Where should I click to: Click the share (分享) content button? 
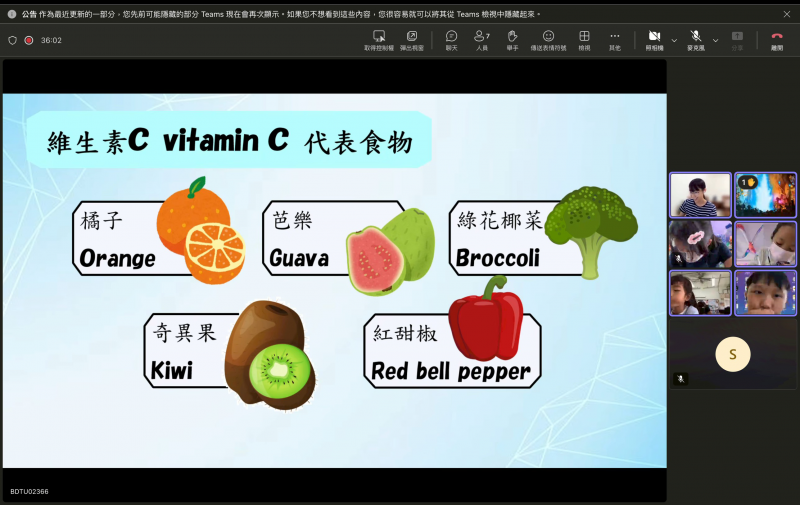tap(737, 40)
